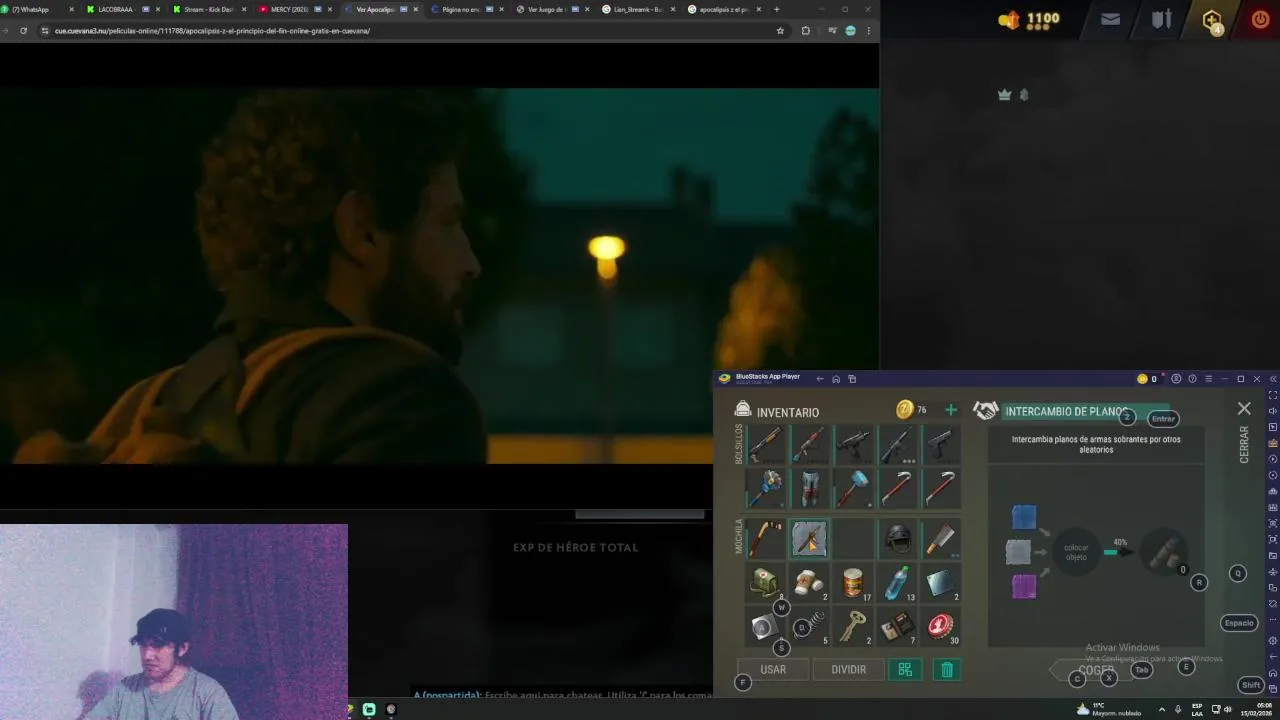The height and width of the screenshot is (720, 1280).
Task: Open BlueStacks hamburger menu
Action: click(1208, 379)
